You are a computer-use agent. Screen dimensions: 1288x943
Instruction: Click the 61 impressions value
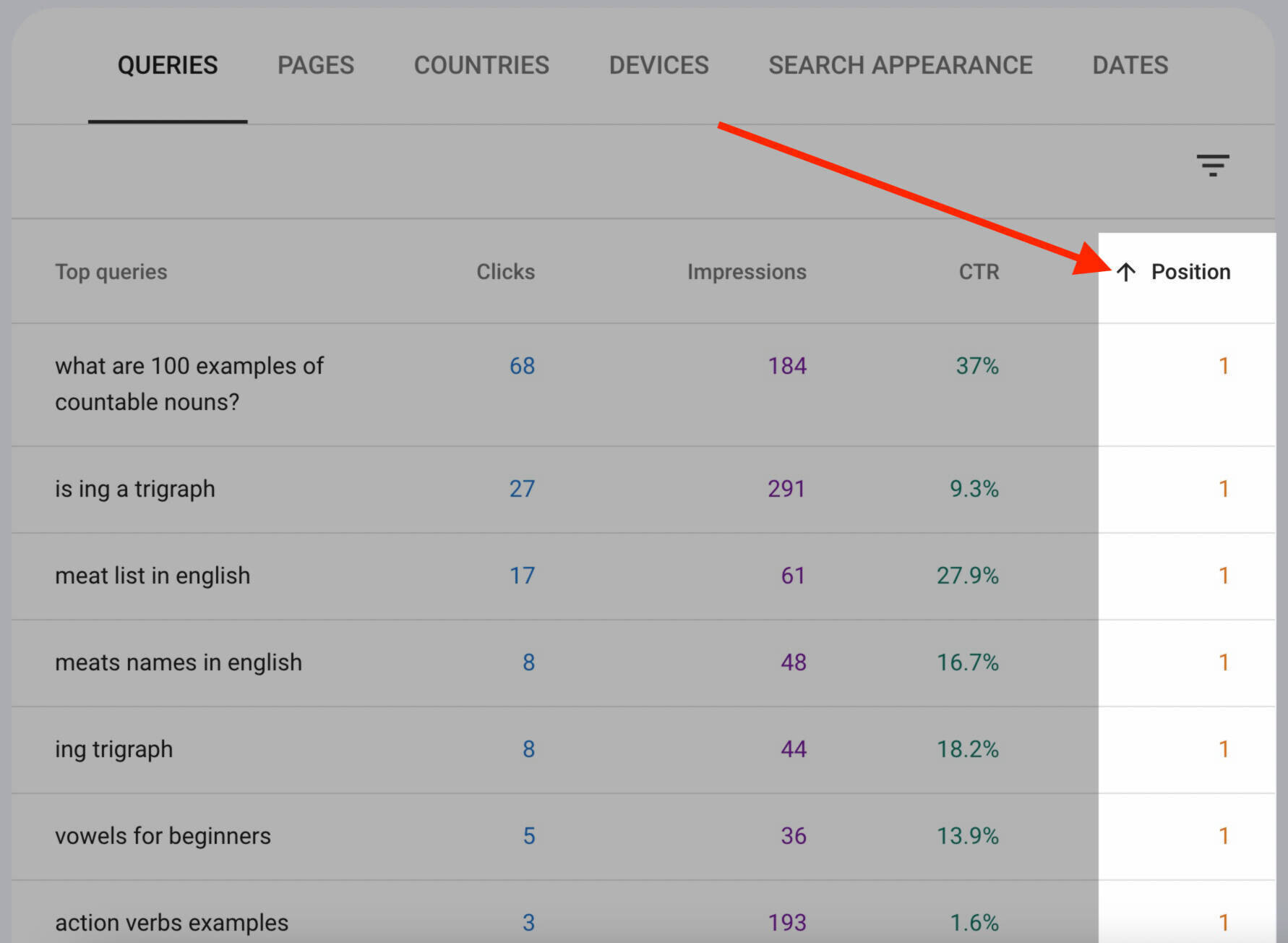click(x=793, y=576)
